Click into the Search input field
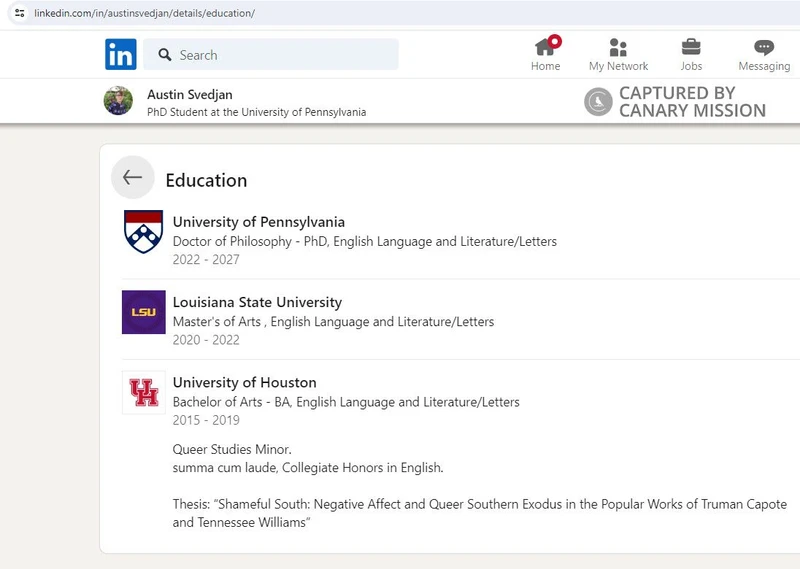 271,55
